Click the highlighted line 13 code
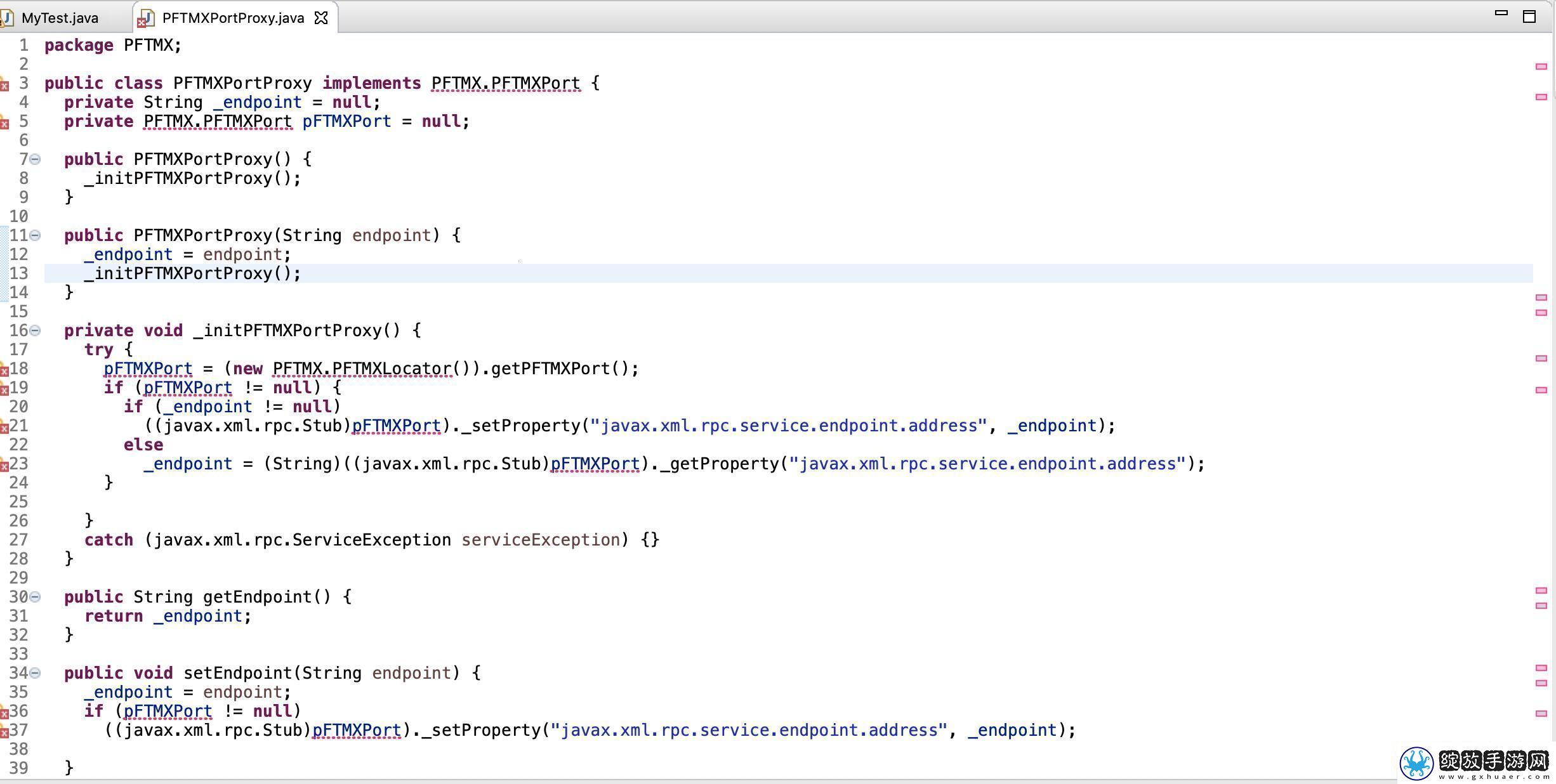1556x784 pixels. click(193, 273)
